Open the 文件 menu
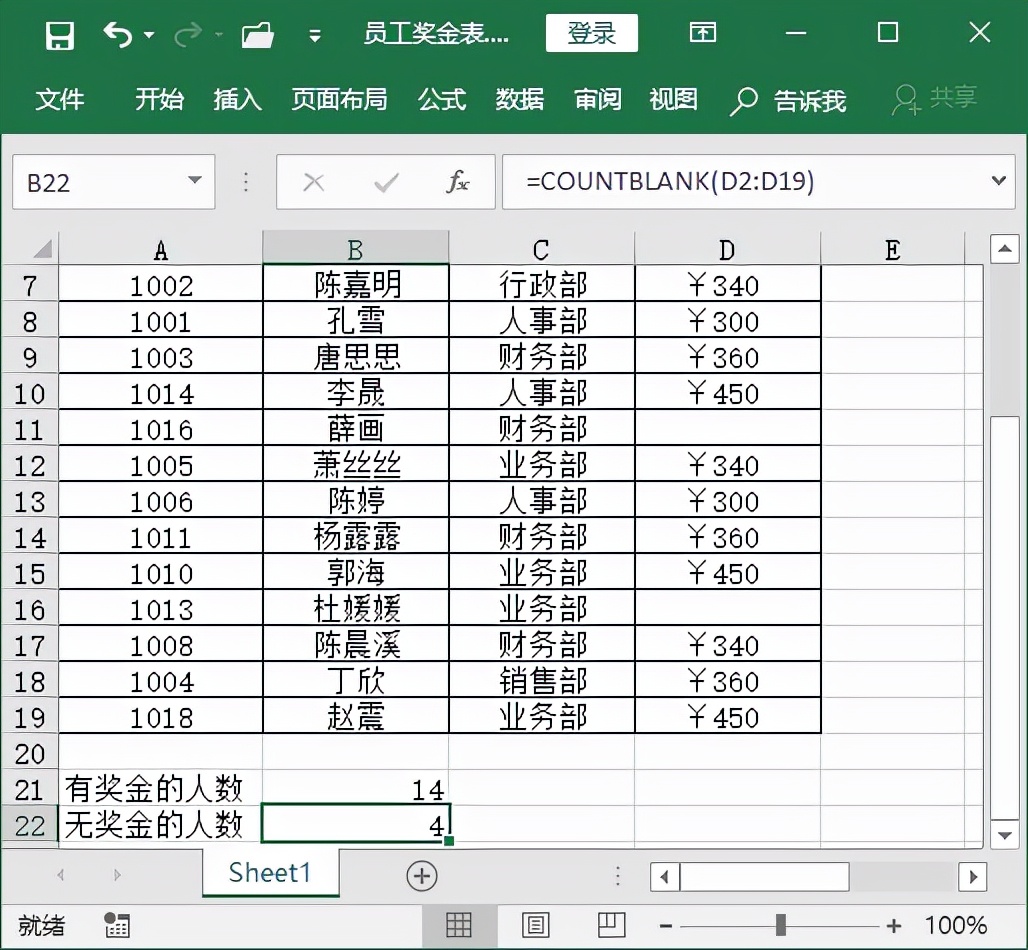The width and height of the screenshot is (1028, 950). click(x=60, y=100)
